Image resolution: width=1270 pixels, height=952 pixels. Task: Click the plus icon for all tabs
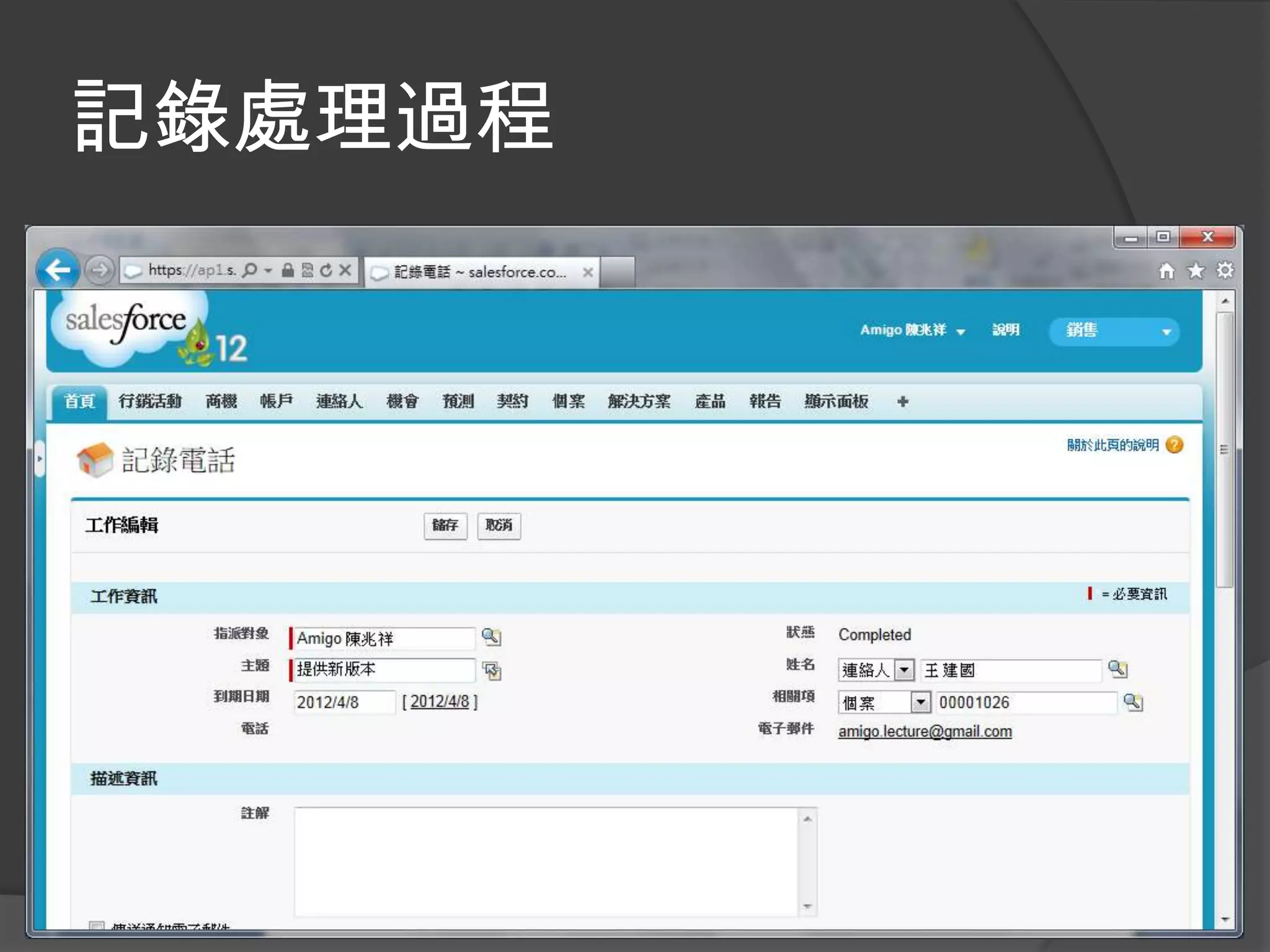coord(903,402)
